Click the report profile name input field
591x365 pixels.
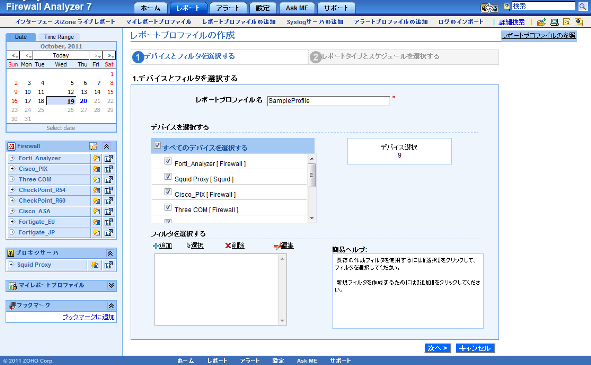point(328,101)
